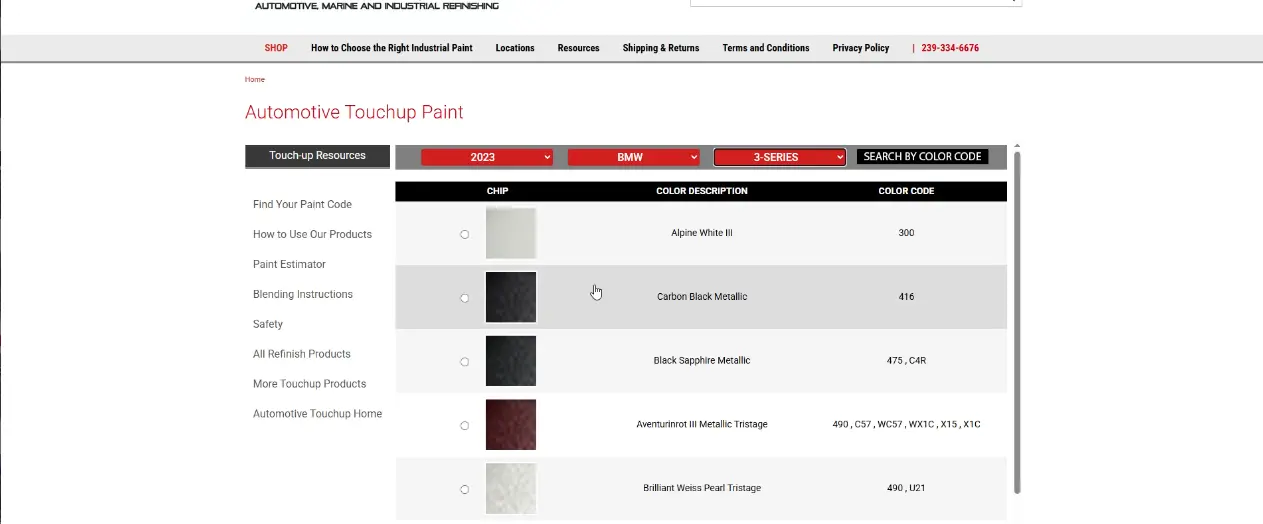This screenshot has height=524, width=1263.
Task: Click color code 416
Action: 906,297
